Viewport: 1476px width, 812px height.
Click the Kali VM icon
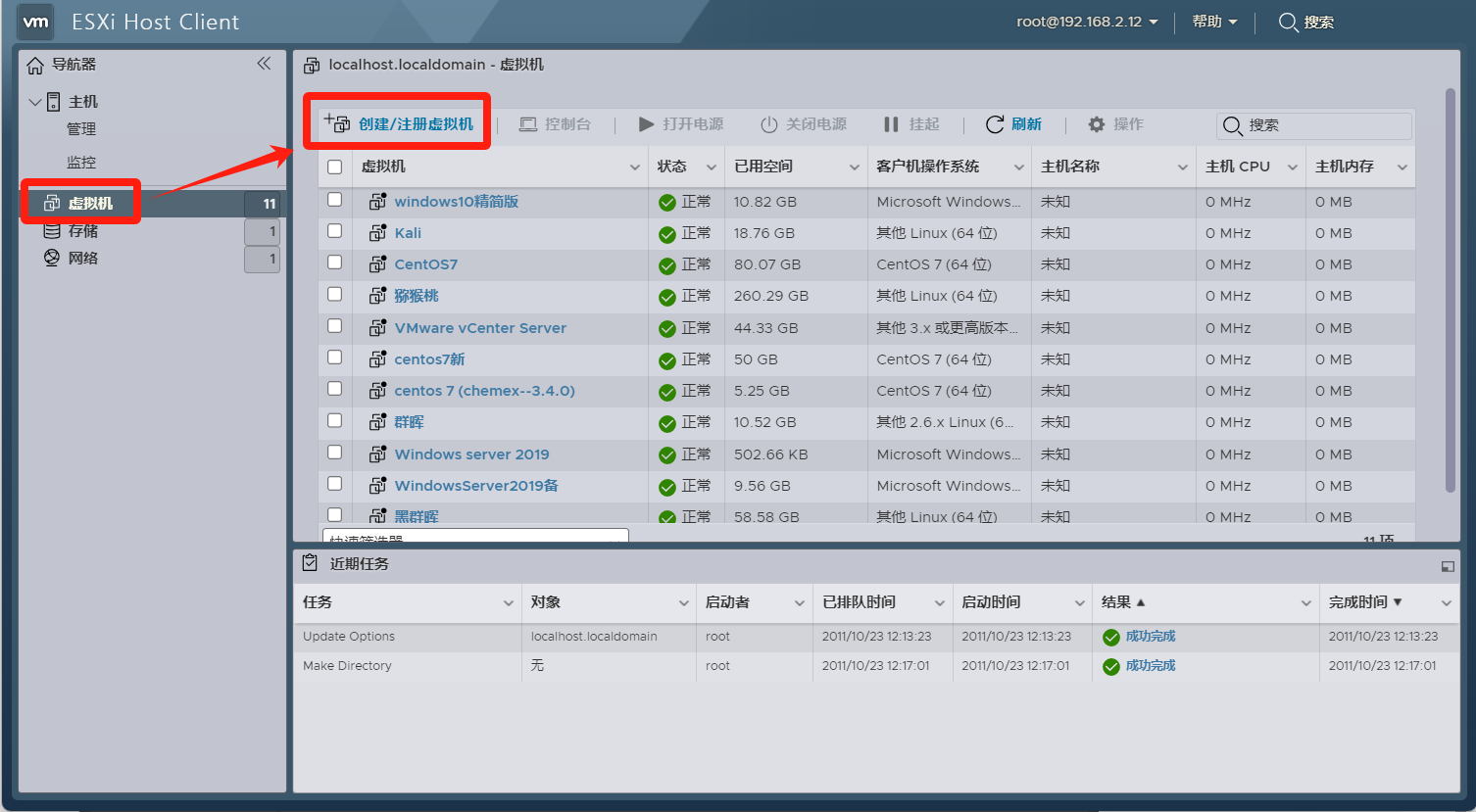[377, 233]
